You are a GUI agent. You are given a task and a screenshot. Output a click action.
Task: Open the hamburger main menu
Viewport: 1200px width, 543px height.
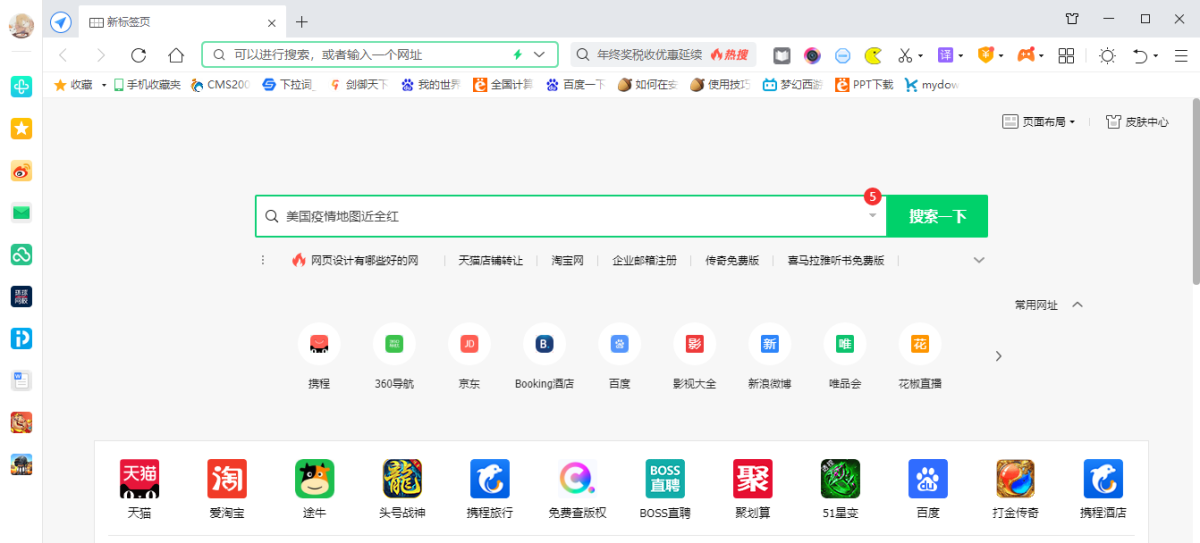[1181, 55]
